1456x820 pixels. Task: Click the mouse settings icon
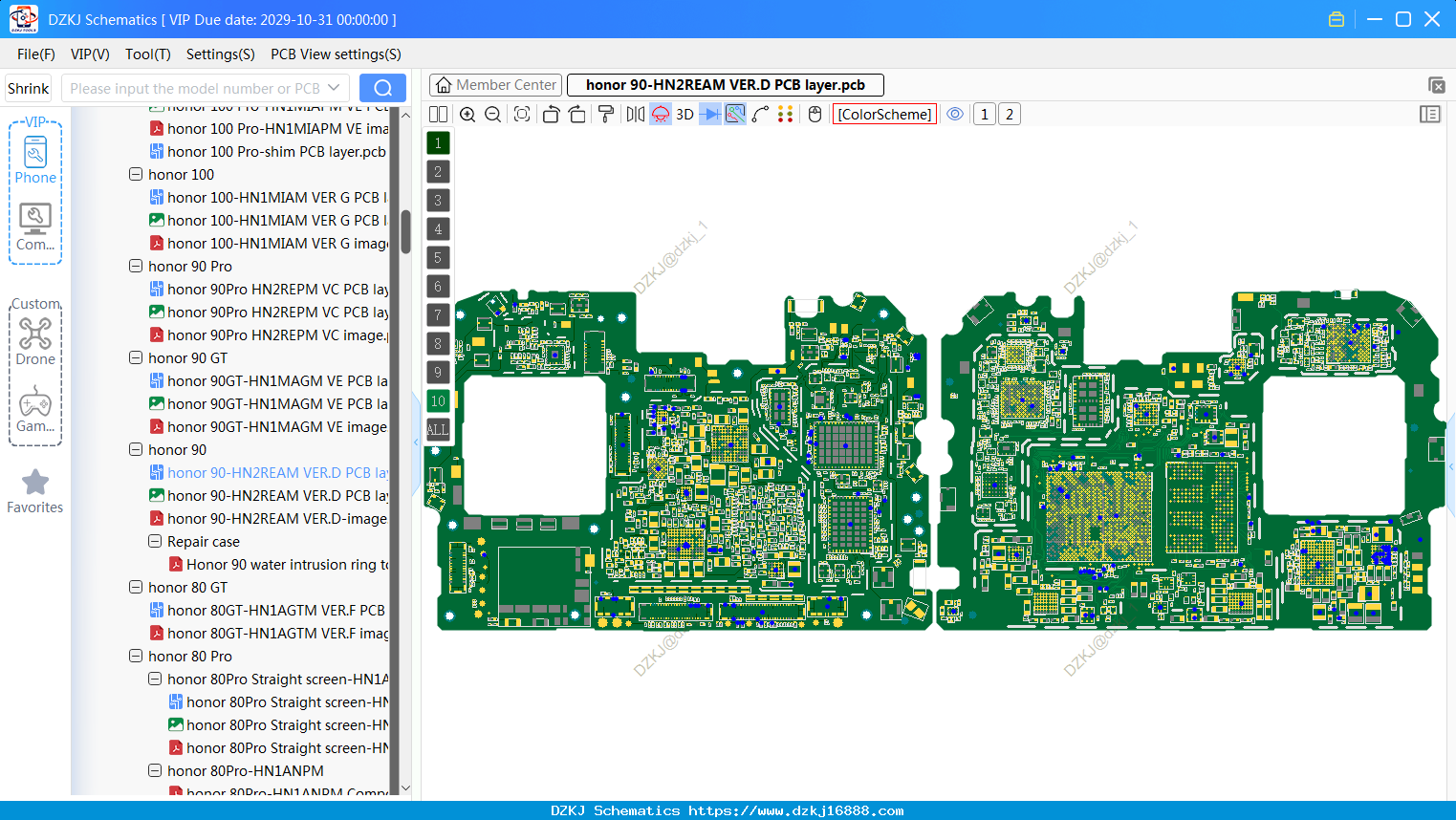tap(815, 115)
